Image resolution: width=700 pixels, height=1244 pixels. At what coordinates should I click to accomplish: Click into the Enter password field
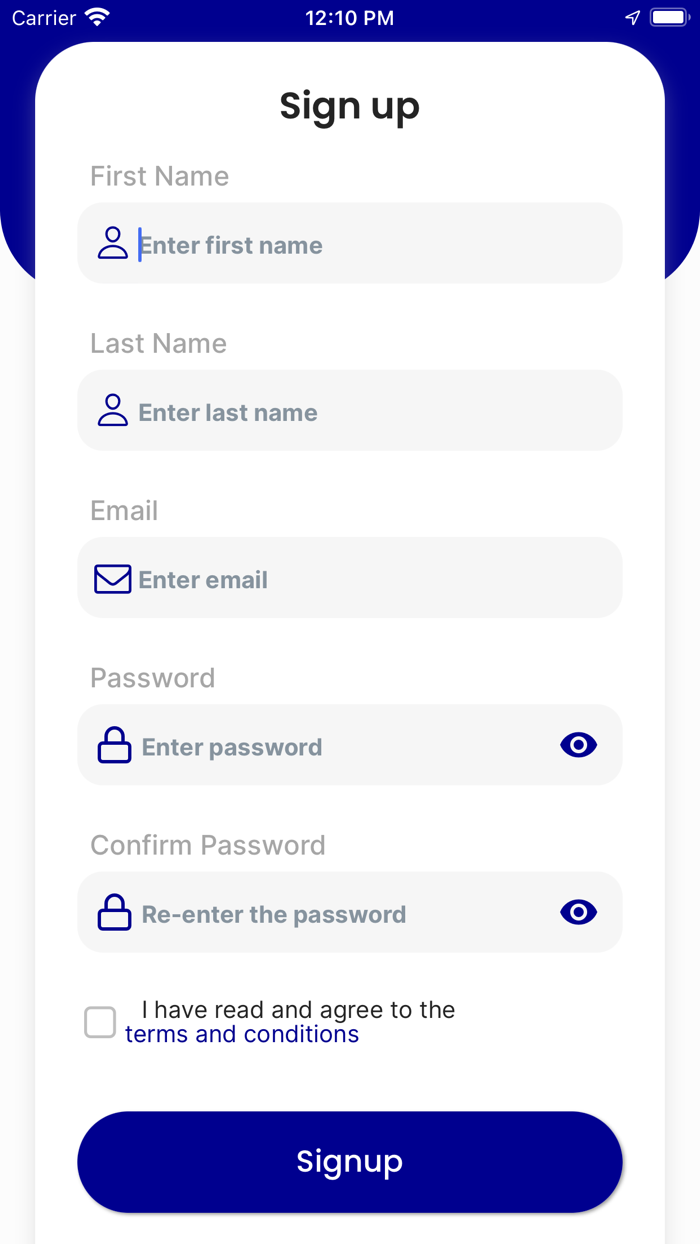coord(340,747)
